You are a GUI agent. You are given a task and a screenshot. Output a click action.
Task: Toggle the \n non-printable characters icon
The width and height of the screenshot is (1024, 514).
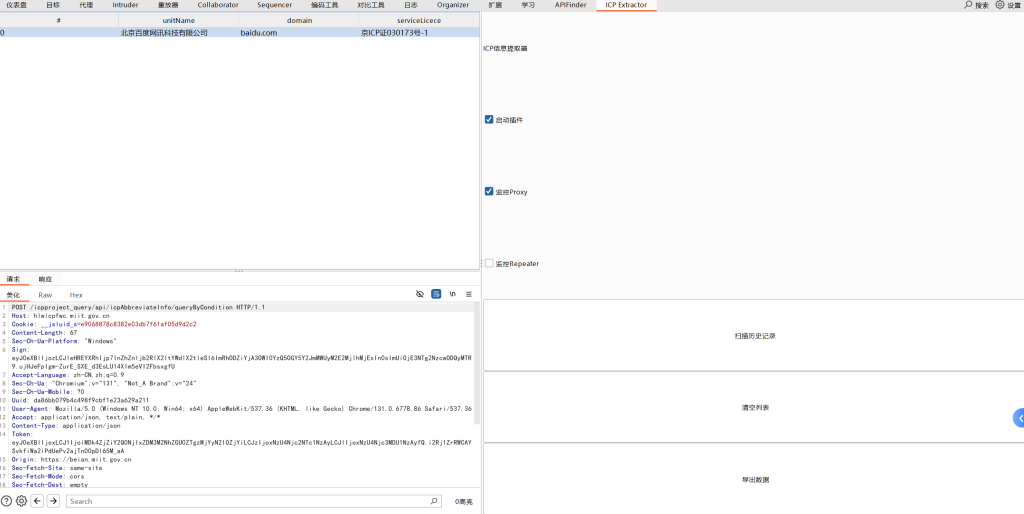(453, 294)
